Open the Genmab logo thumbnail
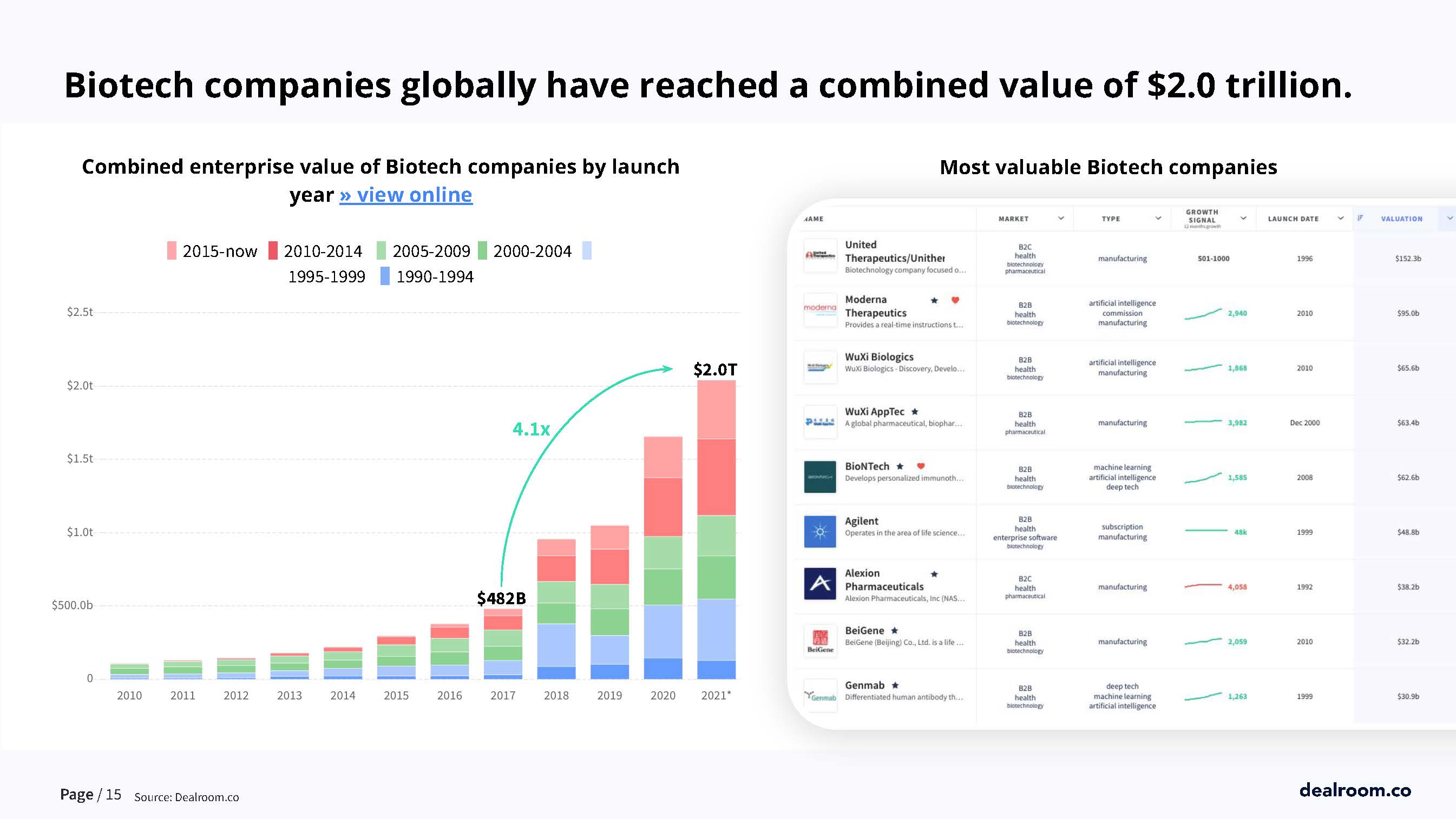 click(x=820, y=696)
